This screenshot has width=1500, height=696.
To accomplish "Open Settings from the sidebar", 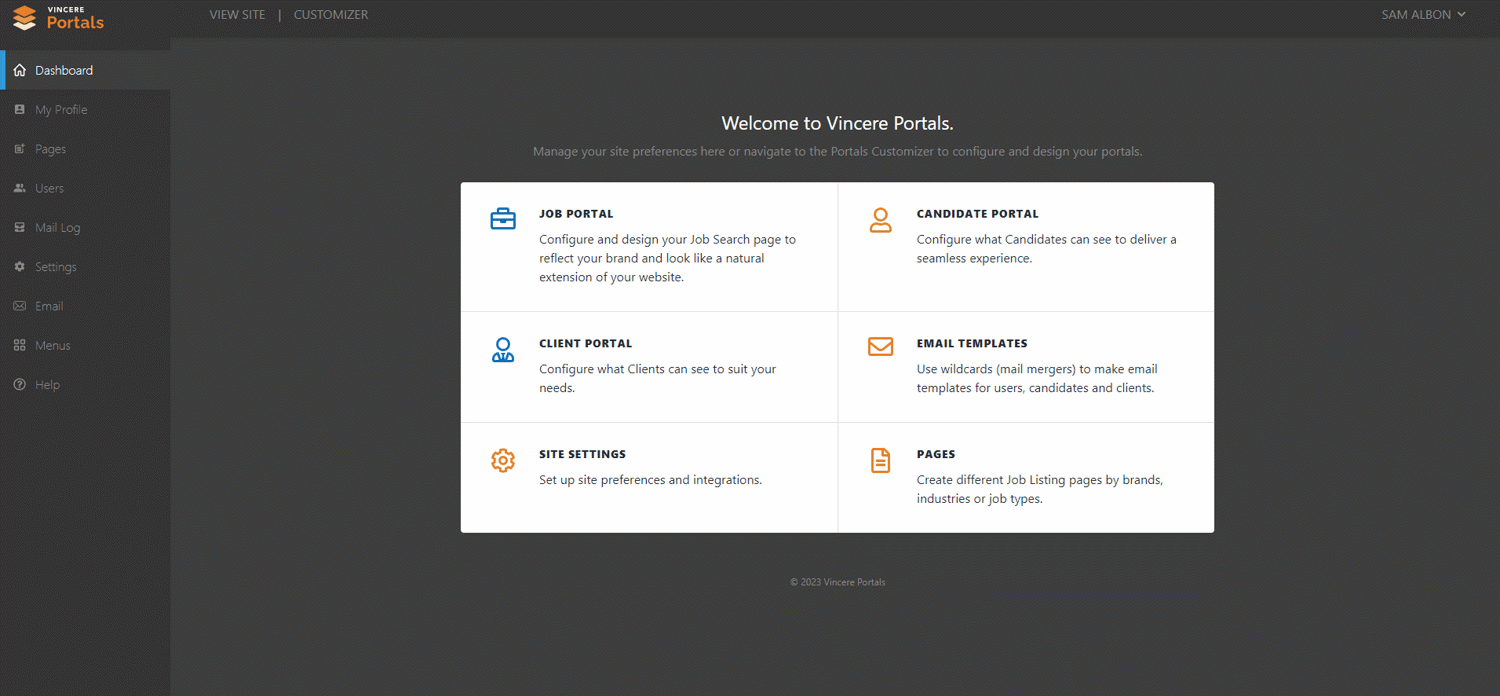I will click(85, 267).
